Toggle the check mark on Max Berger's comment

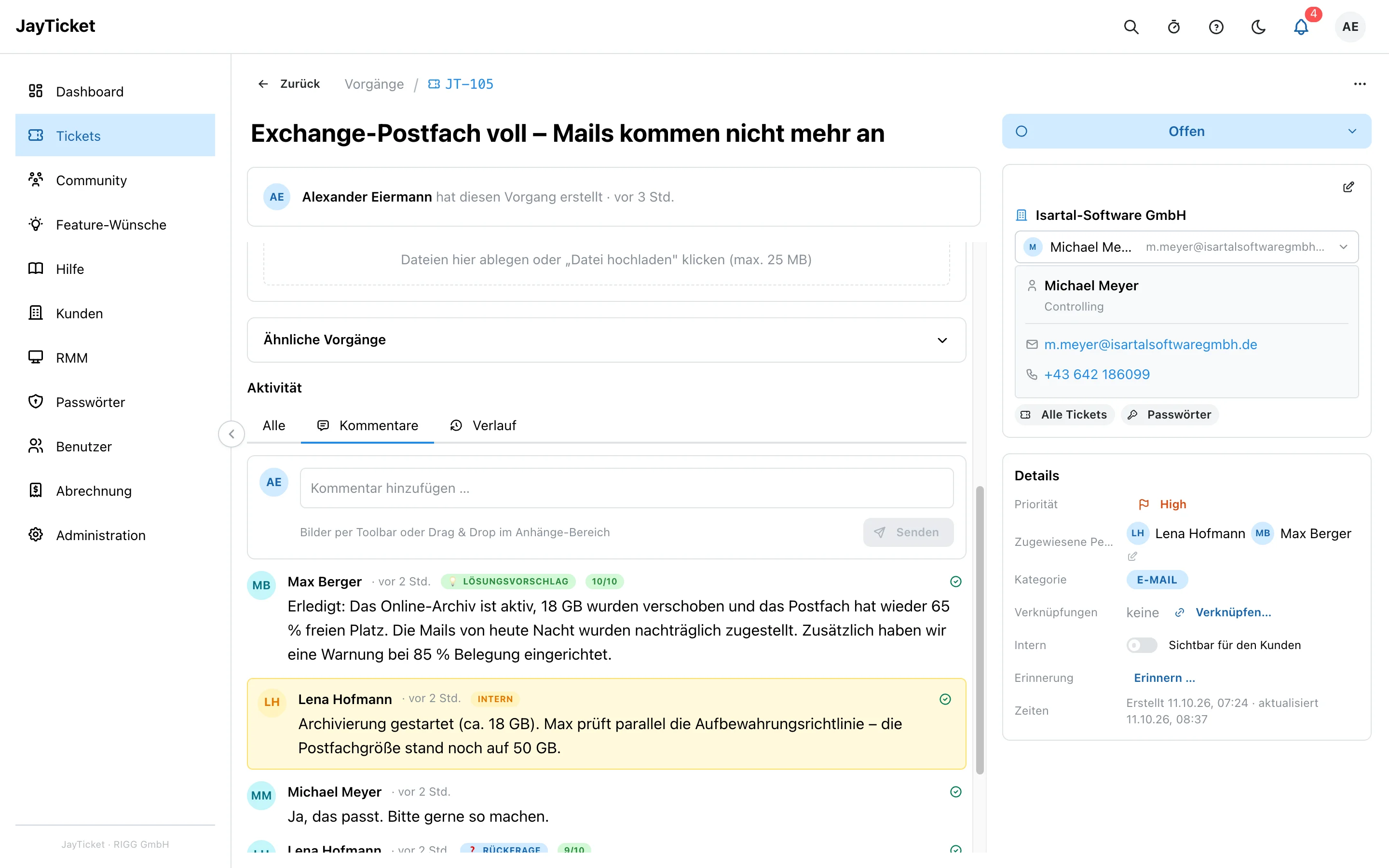click(x=955, y=582)
